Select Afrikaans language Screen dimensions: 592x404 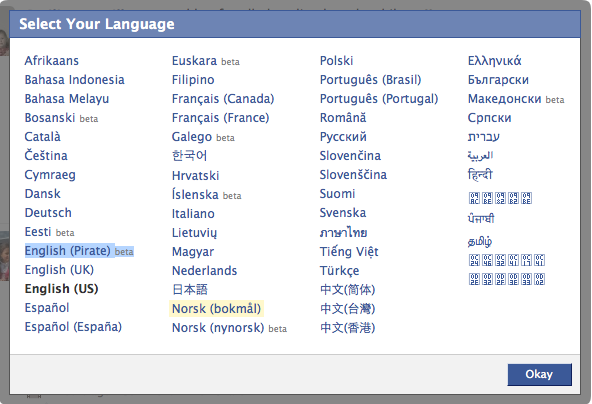tap(52, 60)
